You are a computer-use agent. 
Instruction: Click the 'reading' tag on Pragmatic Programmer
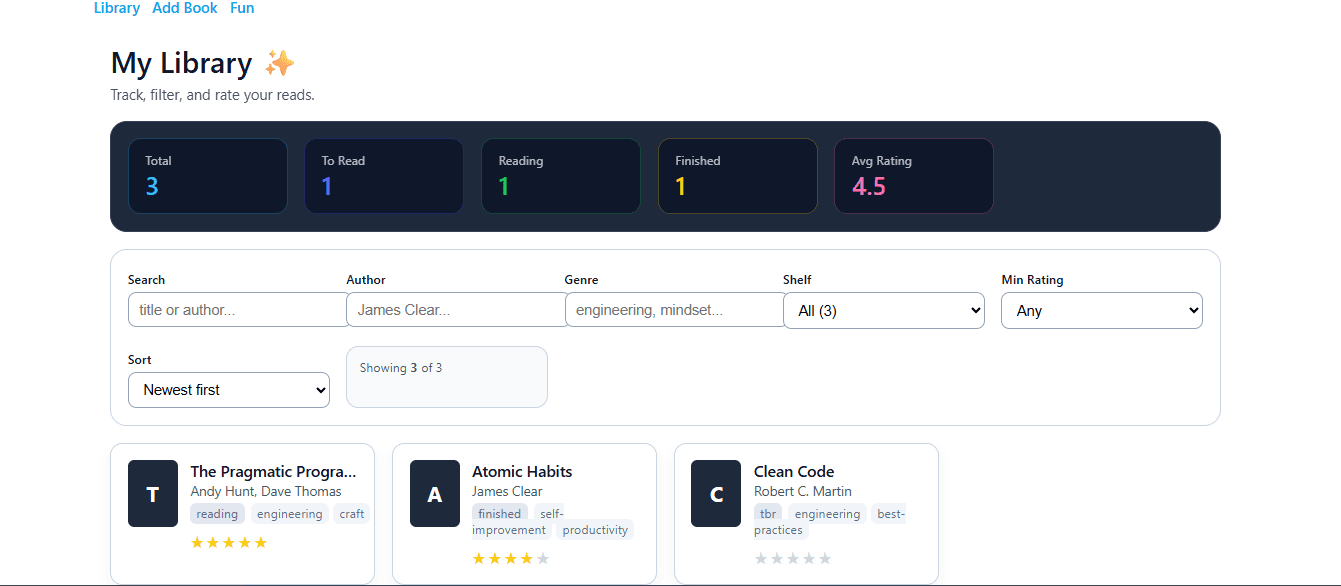[217, 514]
